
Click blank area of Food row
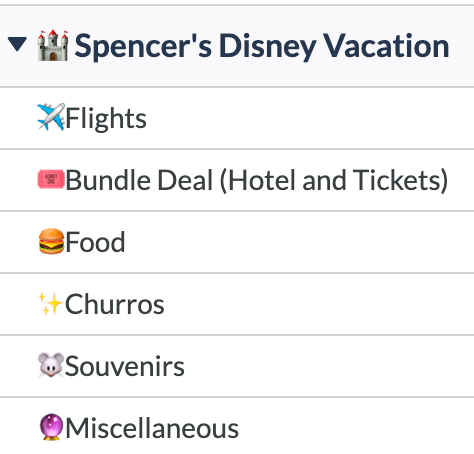pos(299,242)
